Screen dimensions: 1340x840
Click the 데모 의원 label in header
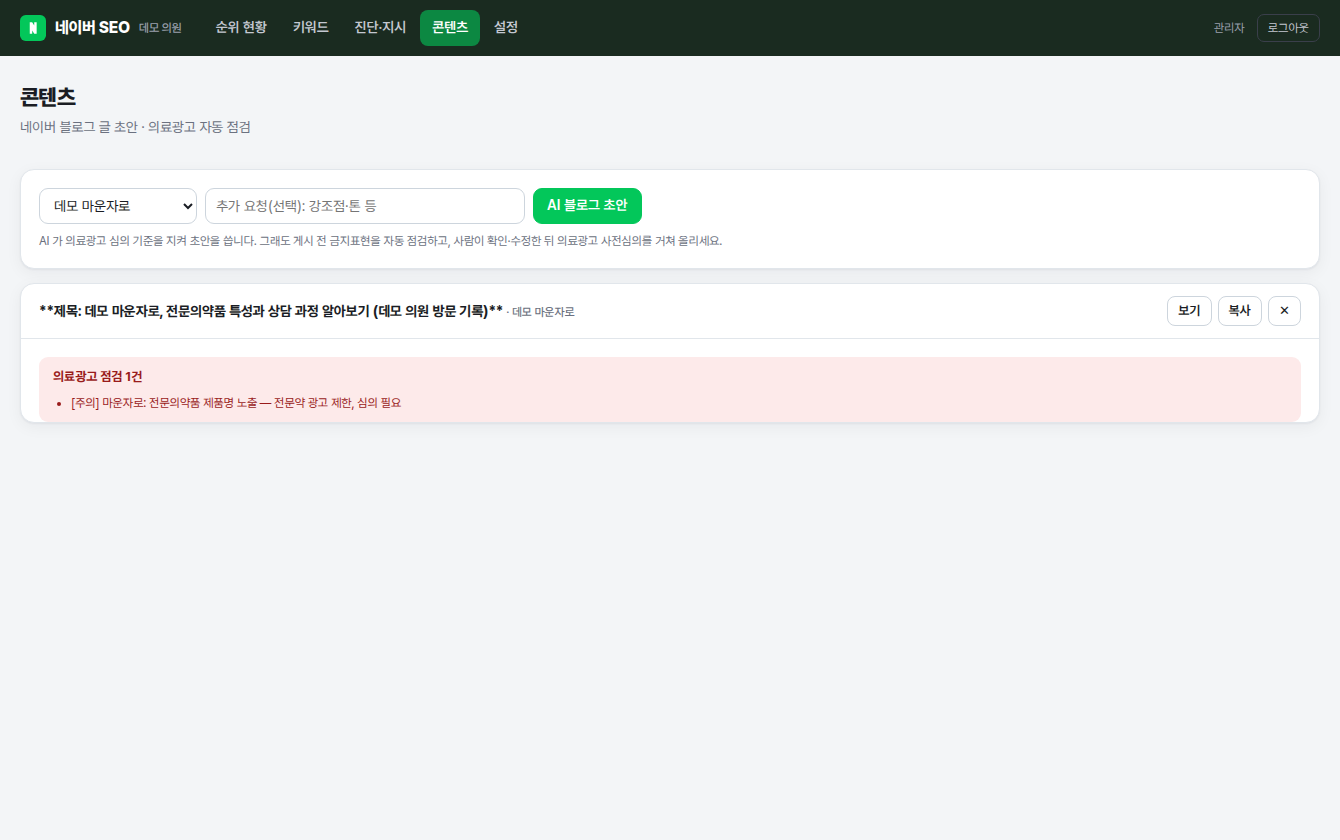(160, 28)
